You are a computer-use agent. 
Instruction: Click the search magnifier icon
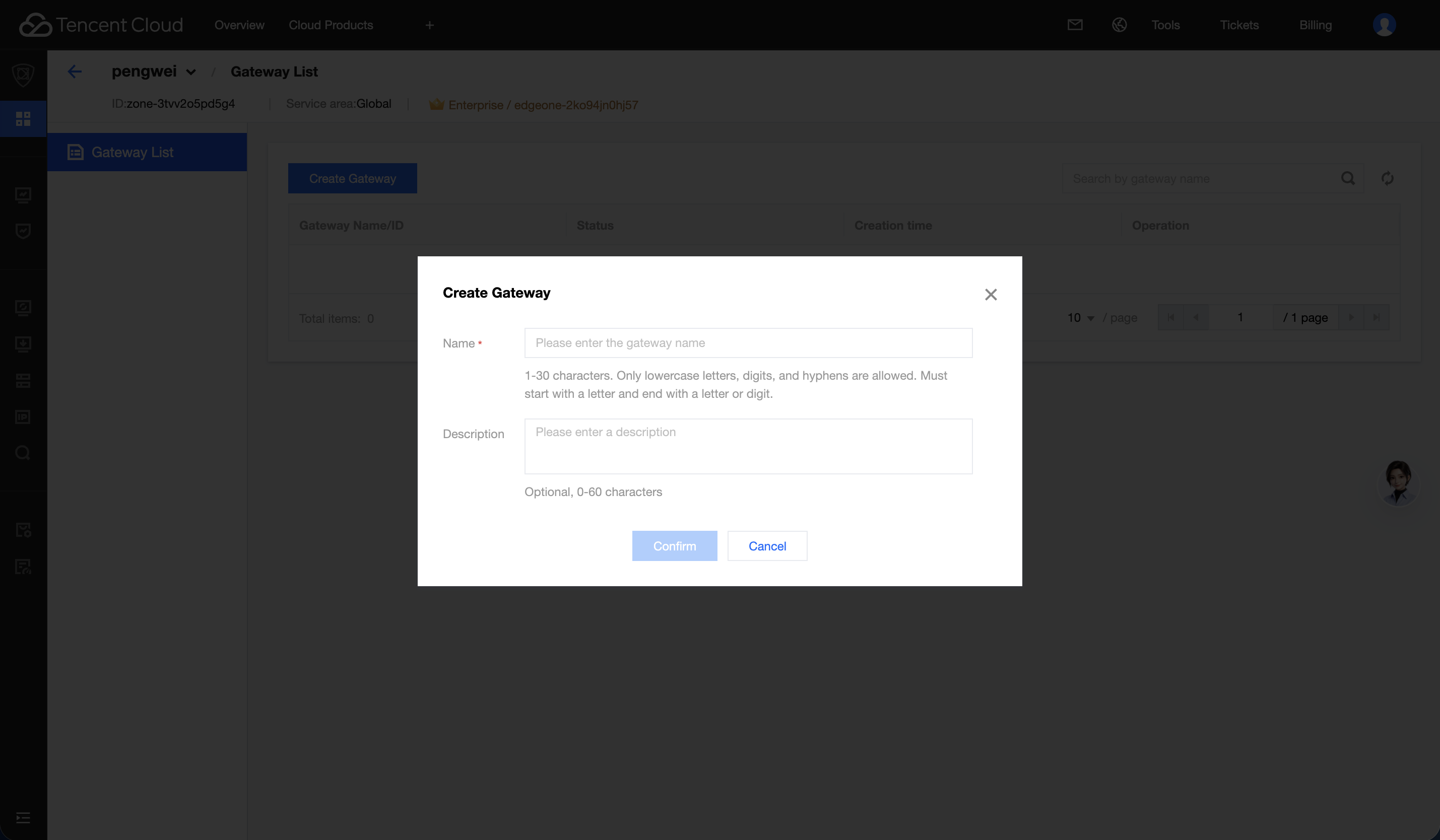point(1348,178)
